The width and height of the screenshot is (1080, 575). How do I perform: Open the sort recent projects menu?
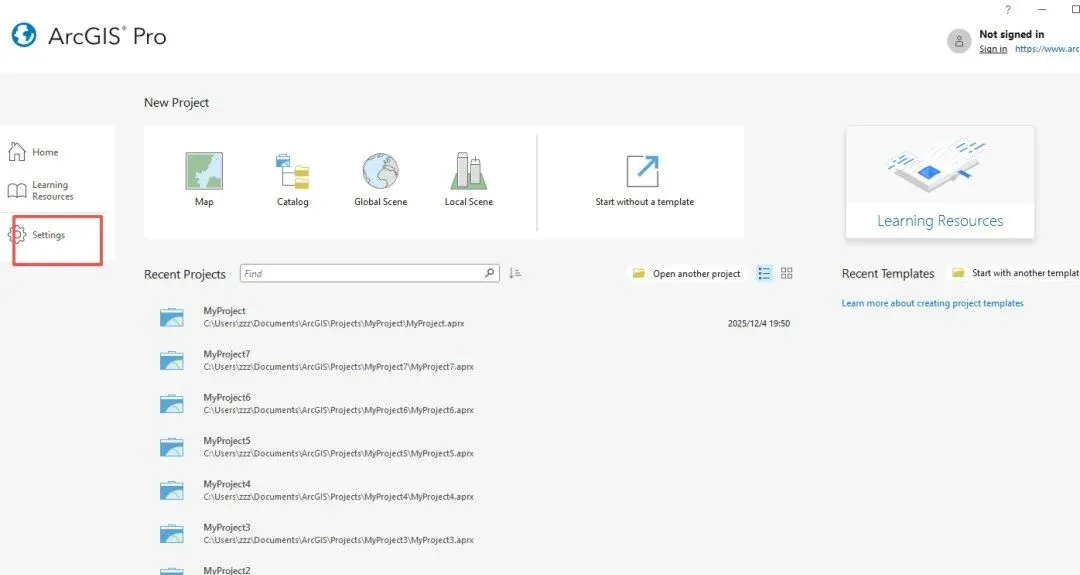click(x=515, y=273)
